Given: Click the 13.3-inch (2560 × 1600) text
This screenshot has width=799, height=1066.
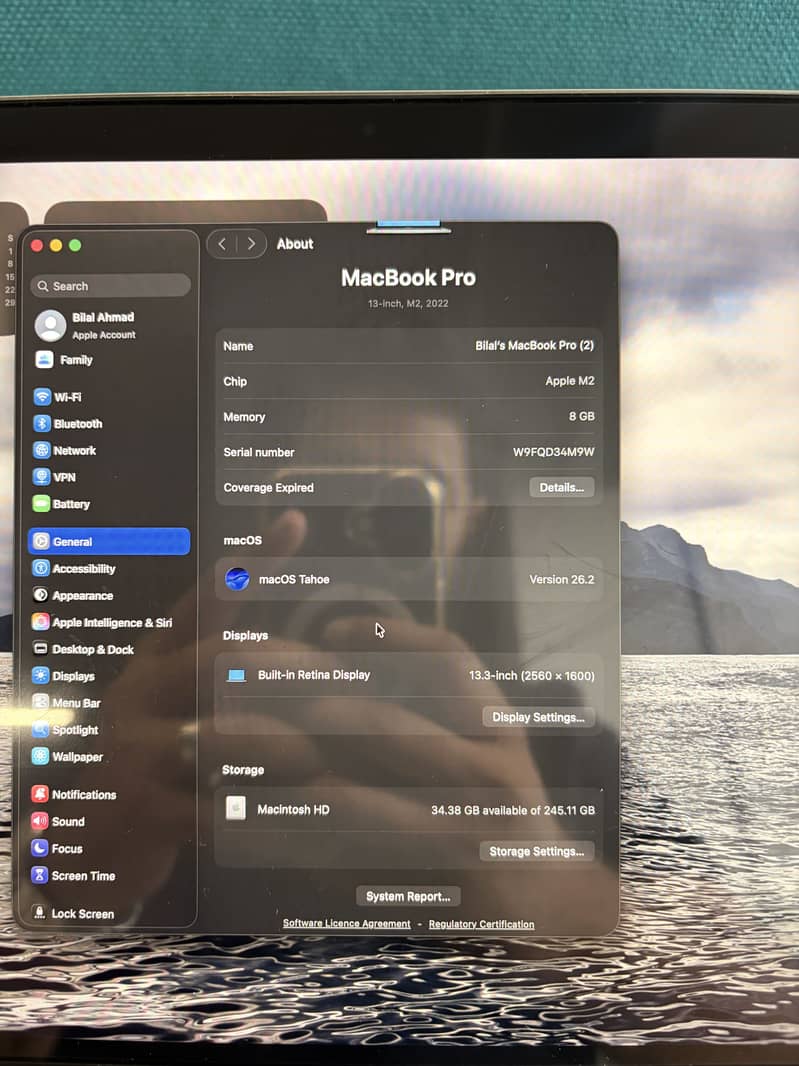Looking at the screenshot, I should pos(532,676).
